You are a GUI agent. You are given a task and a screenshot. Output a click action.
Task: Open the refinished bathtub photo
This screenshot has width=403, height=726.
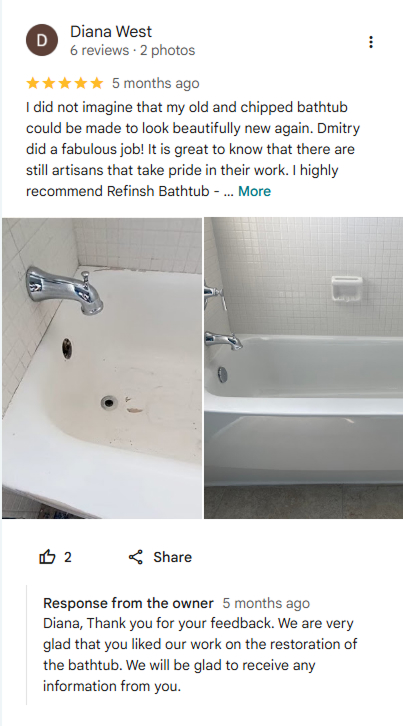(303, 368)
